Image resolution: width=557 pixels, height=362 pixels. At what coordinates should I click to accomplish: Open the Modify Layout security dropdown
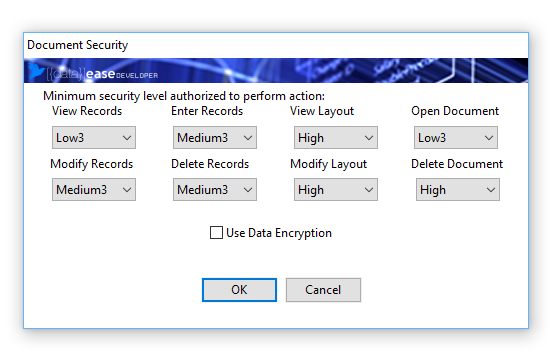(336, 190)
